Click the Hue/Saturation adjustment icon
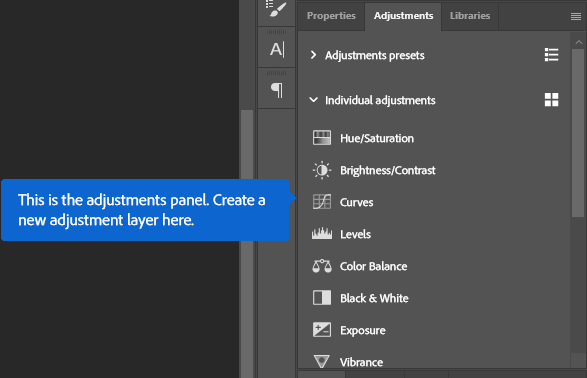 (x=322, y=138)
